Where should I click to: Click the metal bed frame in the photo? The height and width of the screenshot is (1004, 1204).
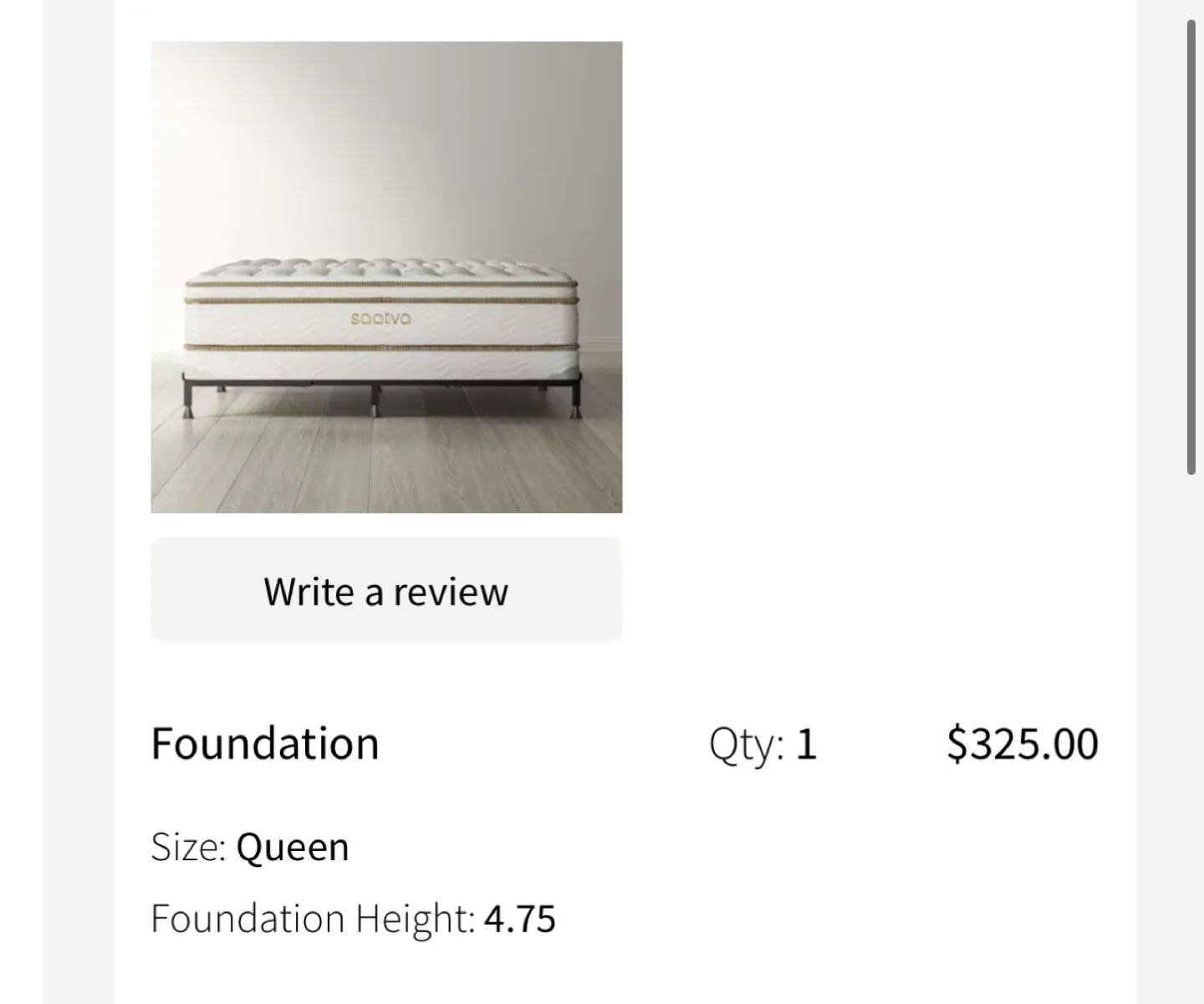point(380,391)
